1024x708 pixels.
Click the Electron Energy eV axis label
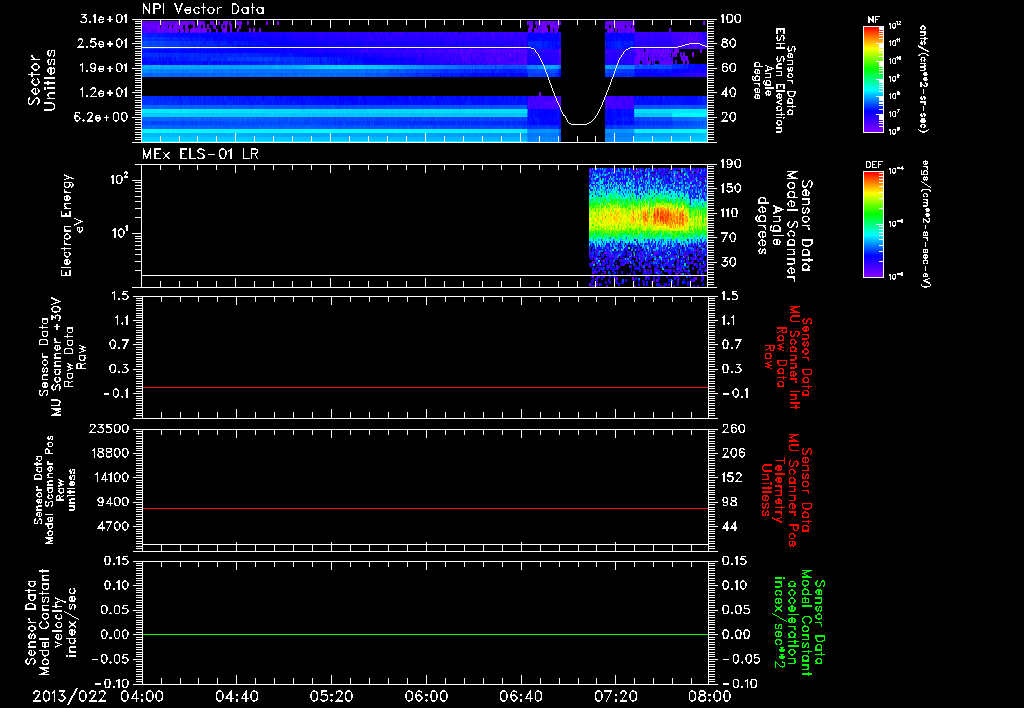pyautogui.click(x=67, y=225)
